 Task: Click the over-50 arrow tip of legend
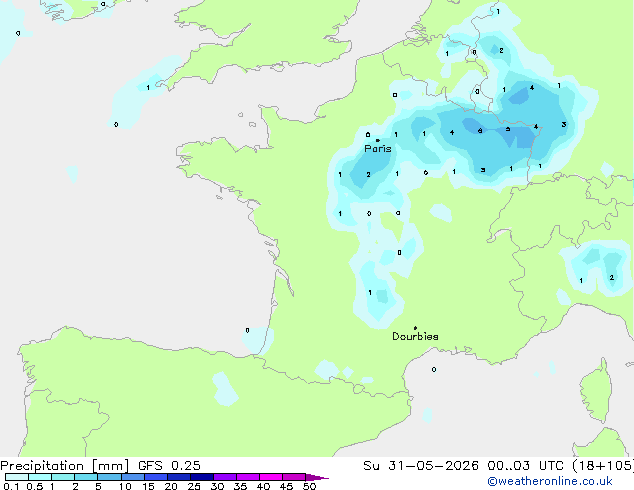[x=317, y=477]
